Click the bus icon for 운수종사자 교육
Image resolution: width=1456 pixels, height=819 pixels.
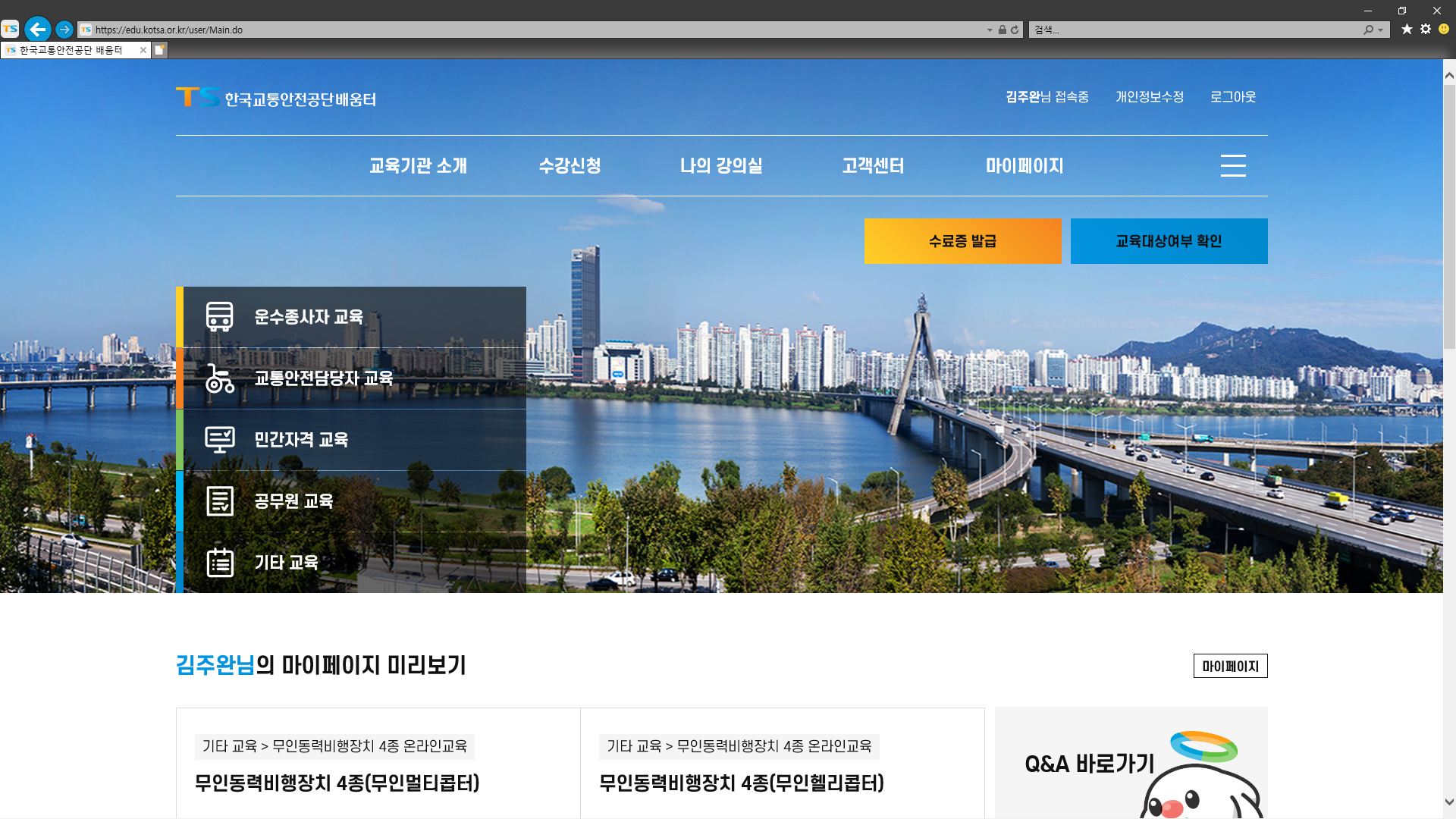219,317
